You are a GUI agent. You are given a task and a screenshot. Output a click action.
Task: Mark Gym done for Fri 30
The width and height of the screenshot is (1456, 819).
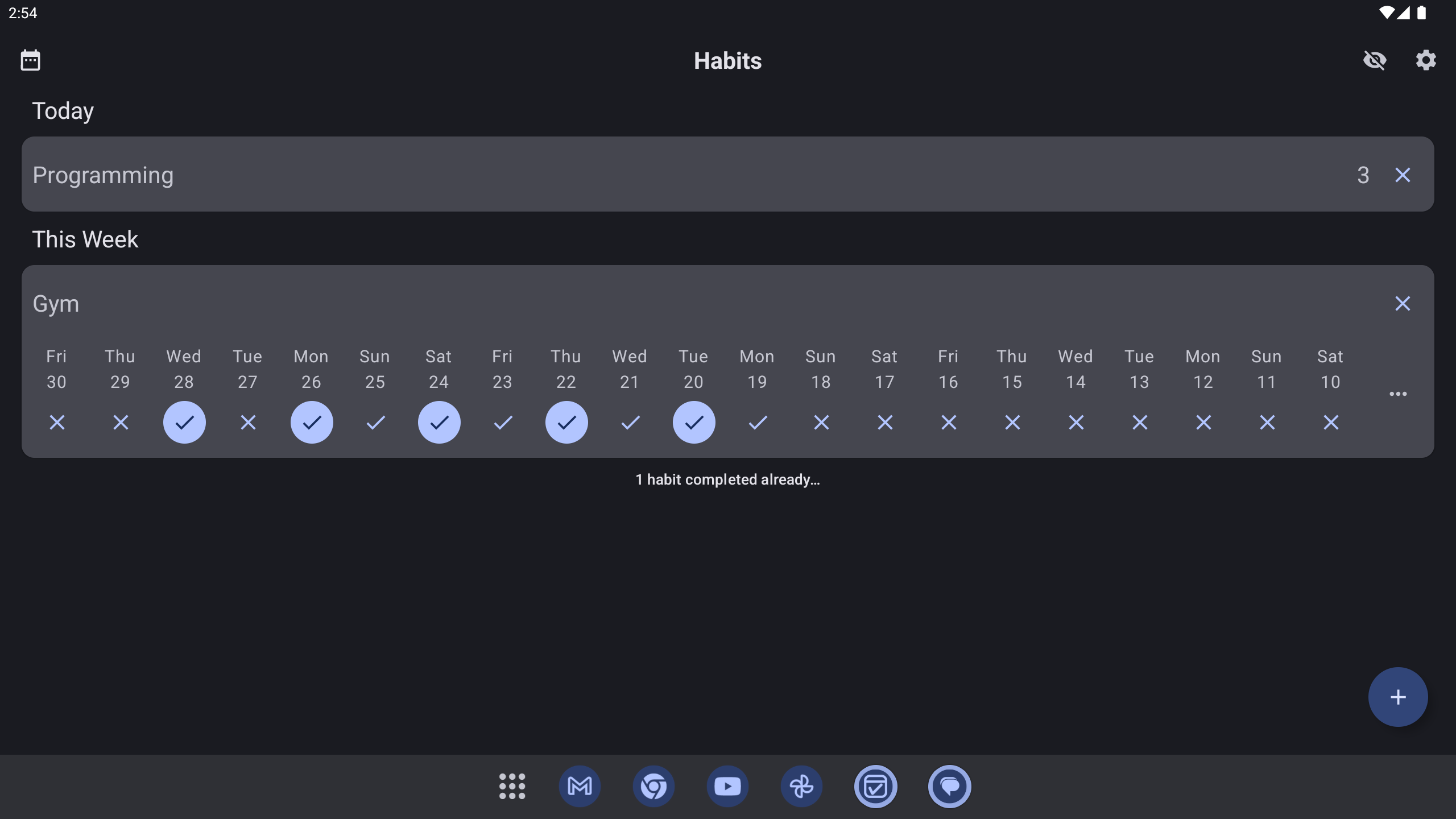[57, 422]
